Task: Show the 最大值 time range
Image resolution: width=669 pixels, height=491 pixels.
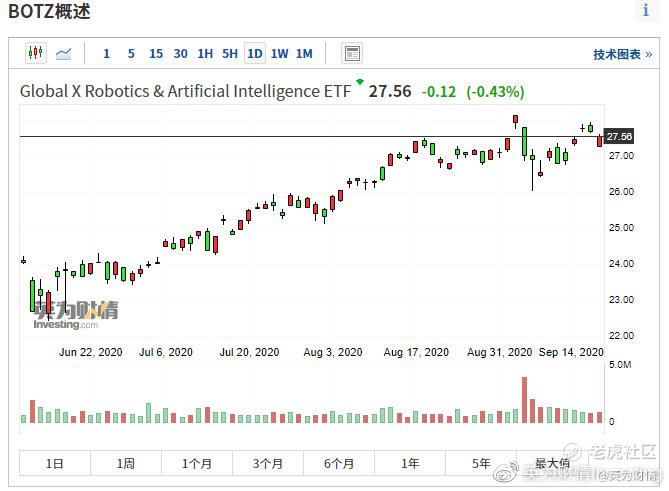Action: 552,463
